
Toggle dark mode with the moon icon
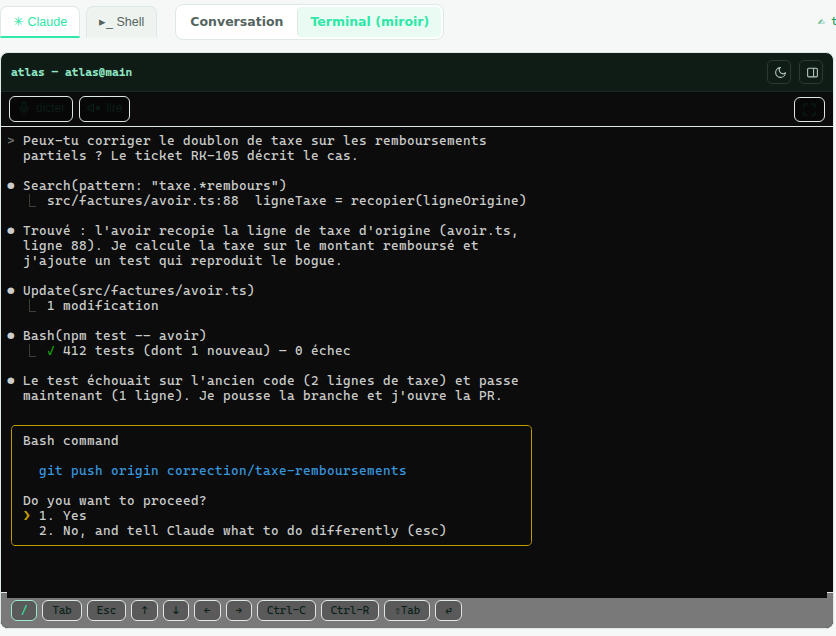(780, 73)
